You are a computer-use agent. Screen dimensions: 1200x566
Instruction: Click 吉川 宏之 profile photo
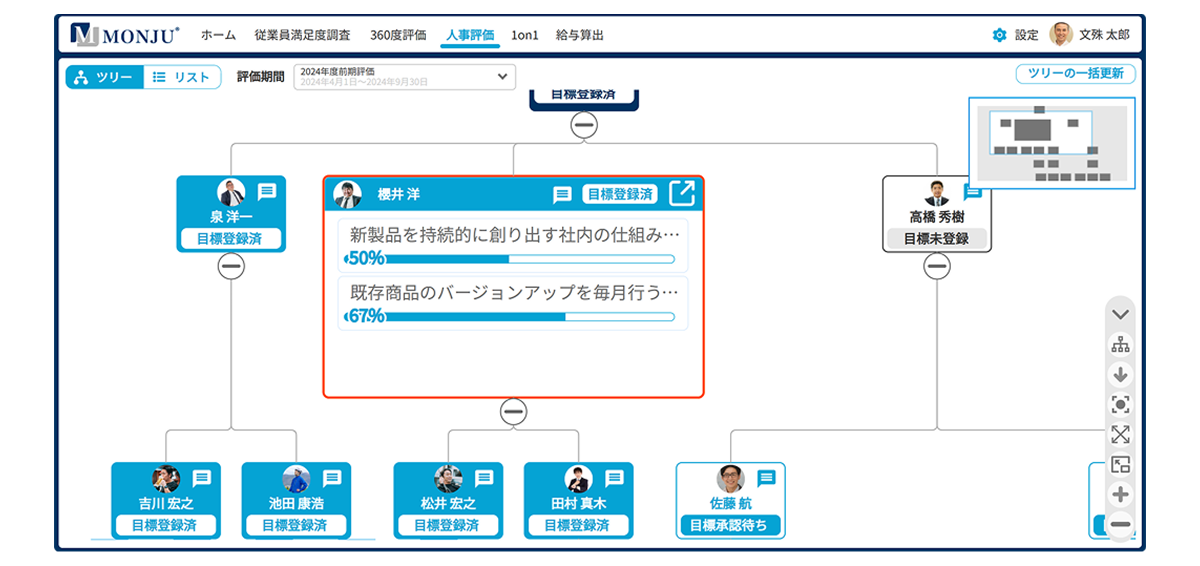(x=166, y=479)
